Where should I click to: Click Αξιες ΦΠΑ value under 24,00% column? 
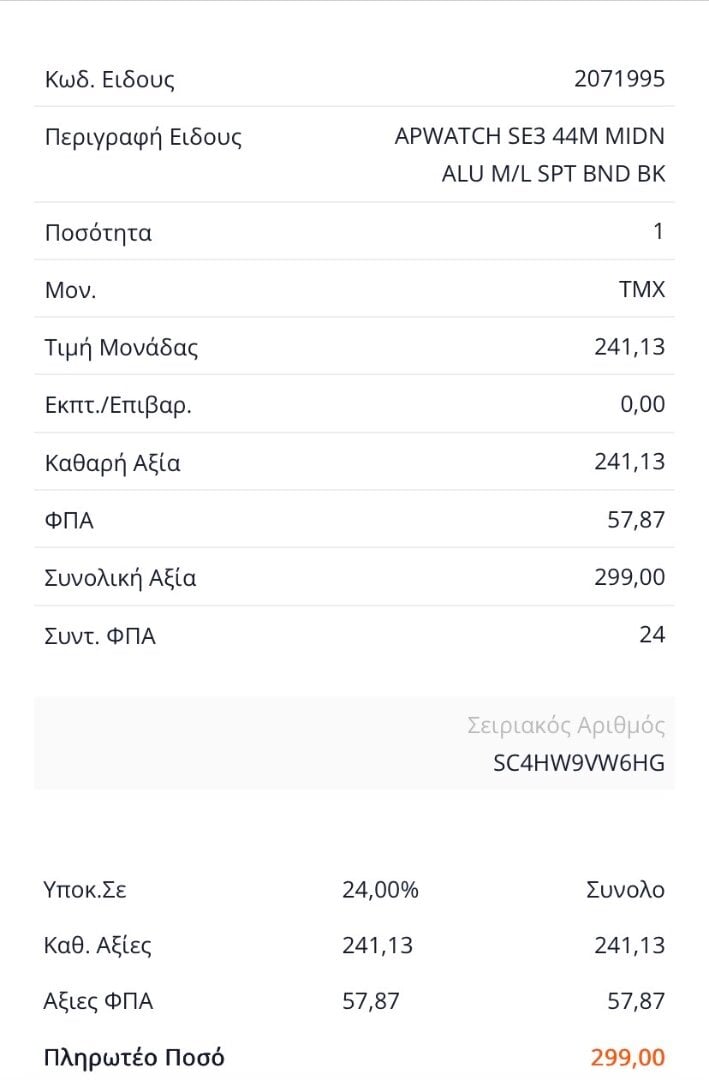(x=371, y=1001)
